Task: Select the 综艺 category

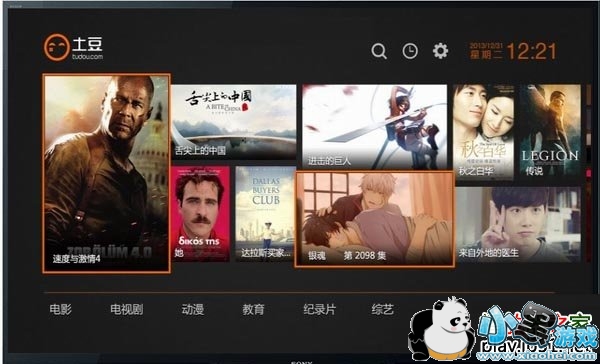Action: coord(382,309)
